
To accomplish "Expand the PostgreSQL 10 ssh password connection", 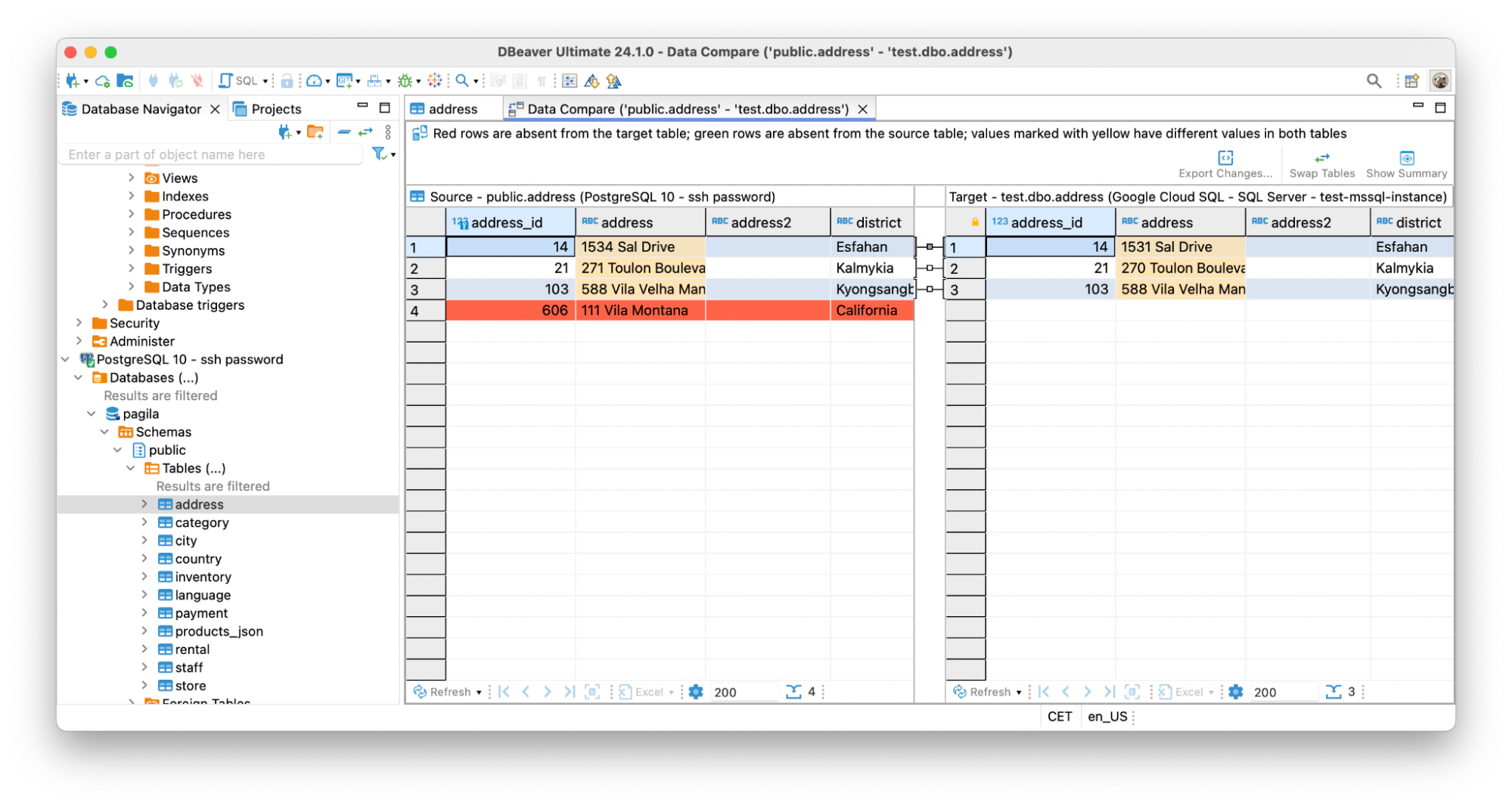I will 65,359.
